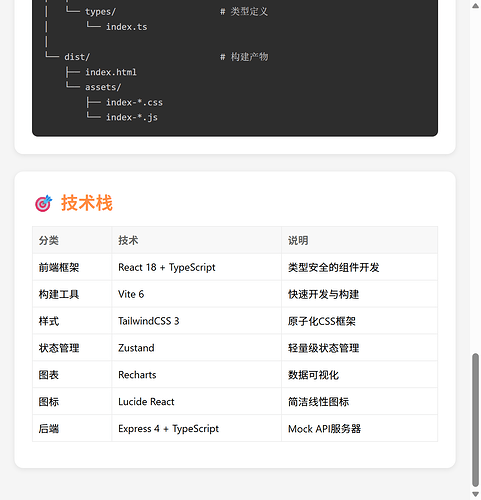Image resolution: width=481 pixels, height=500 pixels.
Task: Click index-*.js in the code tree
Action: [132, 117]
